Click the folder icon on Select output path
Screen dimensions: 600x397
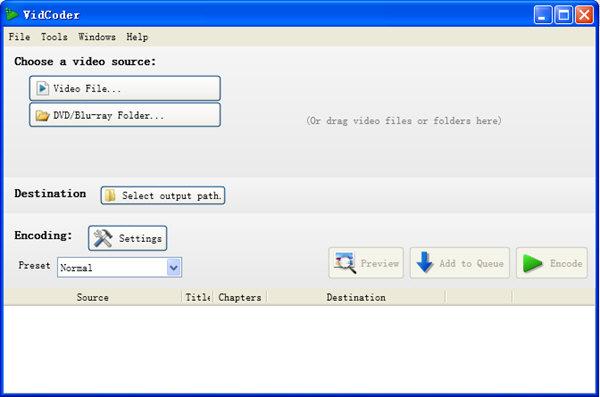point(110,195)
